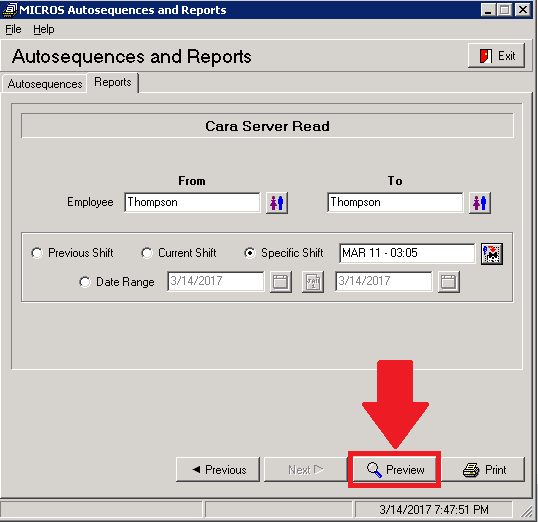The image size is (538, 522).
Task: Open calendar for Date Range end date
Action: click(x=448, y=282)
